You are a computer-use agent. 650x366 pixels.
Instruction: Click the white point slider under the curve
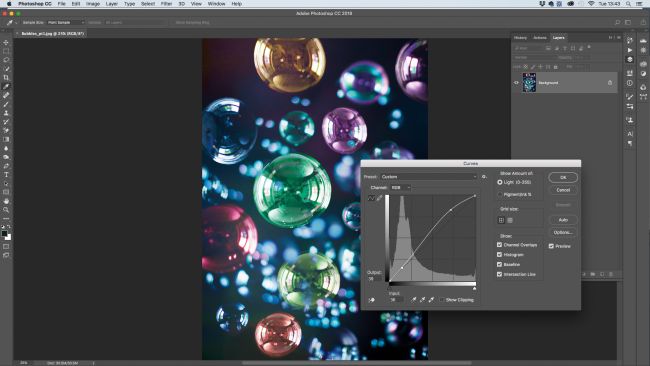coord(474,288)
